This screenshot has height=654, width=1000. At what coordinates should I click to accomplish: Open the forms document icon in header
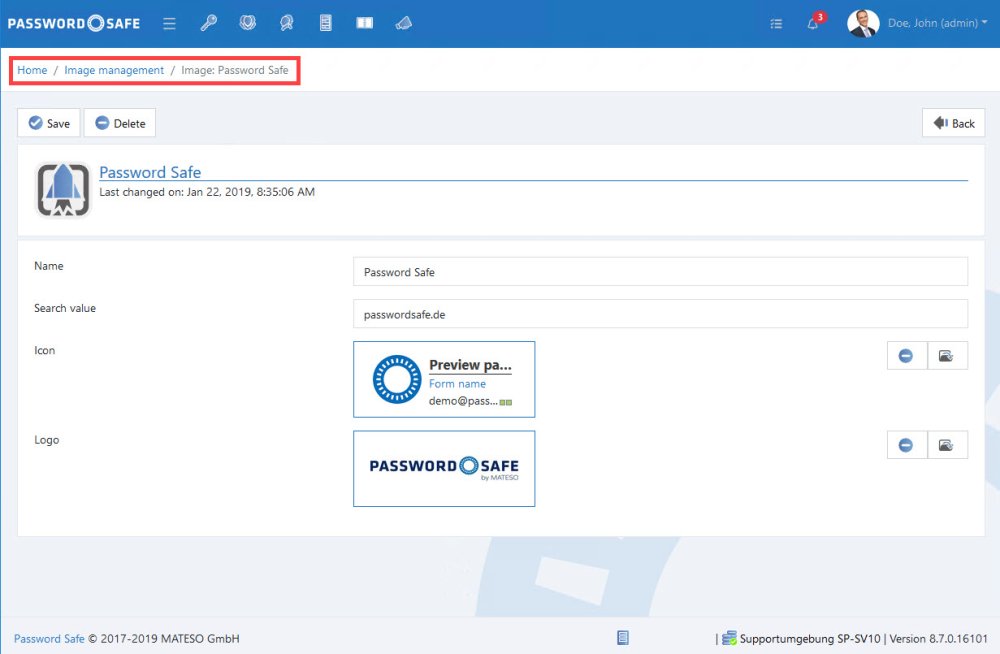coord(326,24)
